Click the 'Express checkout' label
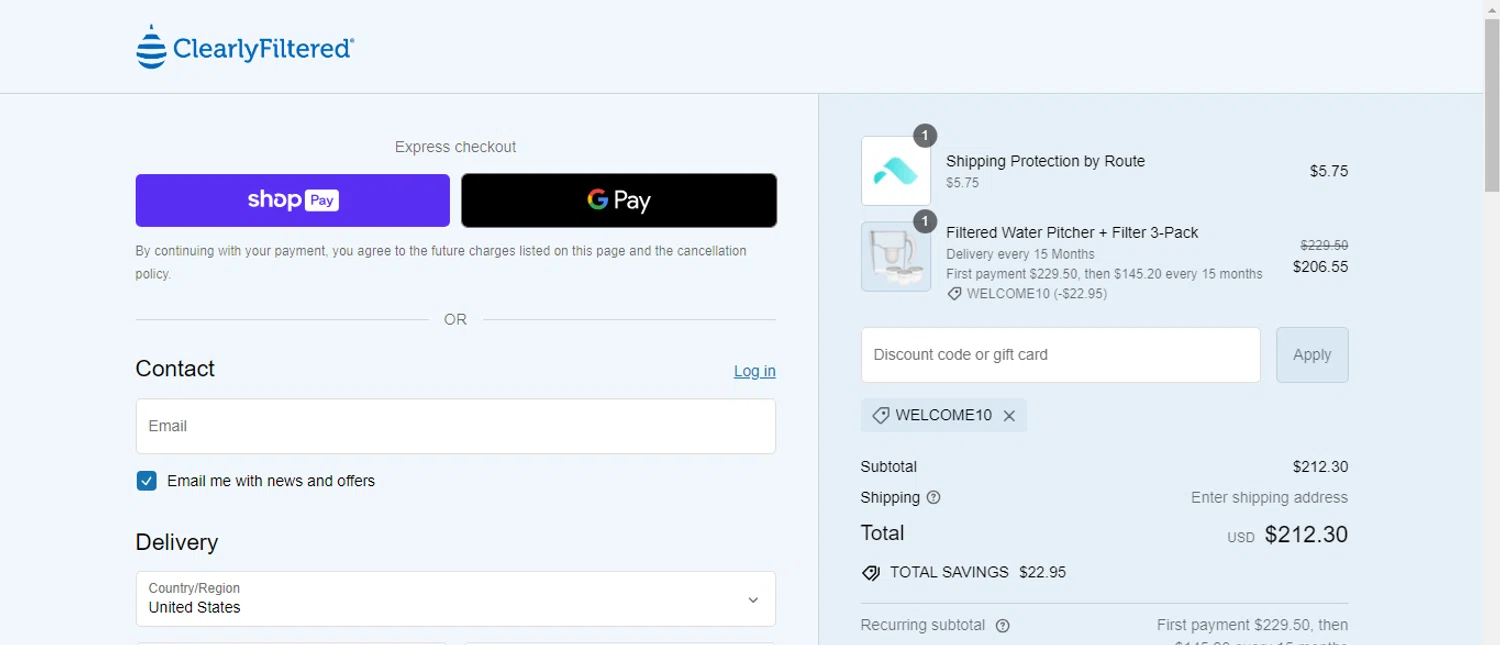The height and width of the screenshot is (645, 1500). tap(455, 147)
